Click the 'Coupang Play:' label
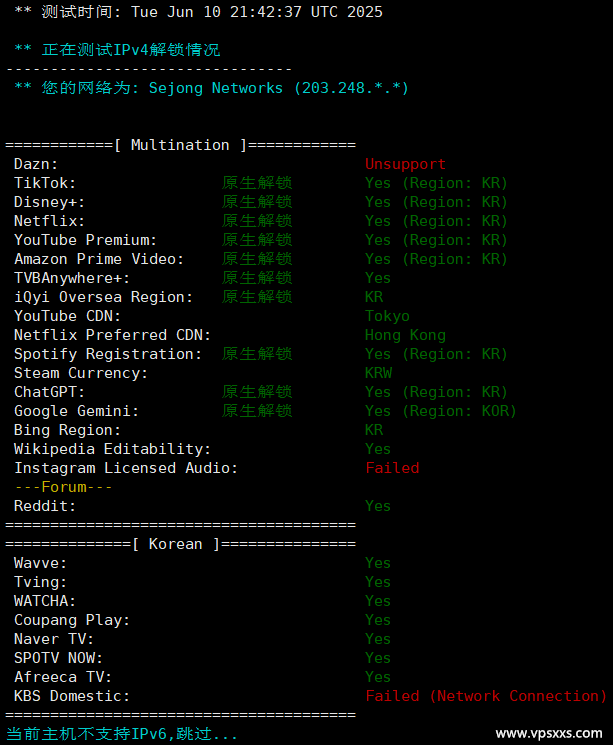The width and height of the screenshot is (613, 745). point(72,620)
